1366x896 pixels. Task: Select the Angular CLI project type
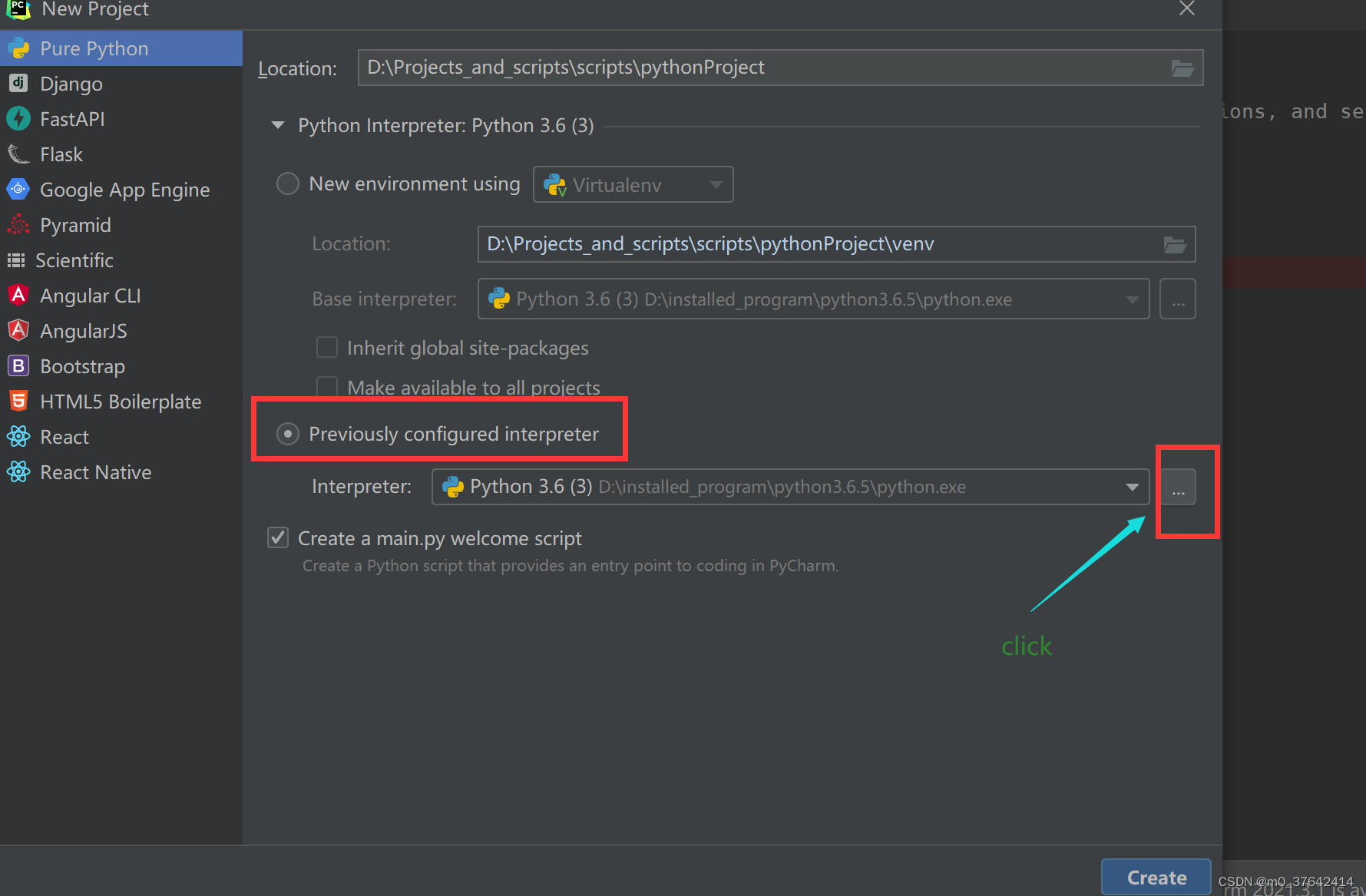121,296
